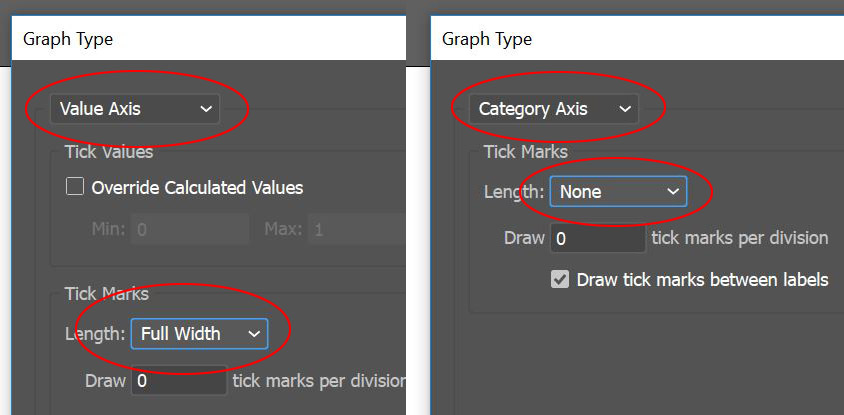Click the Draw field below None dropdown
Image resolution: width=844 pixels, height=415 pixels.
coord(598,238)
